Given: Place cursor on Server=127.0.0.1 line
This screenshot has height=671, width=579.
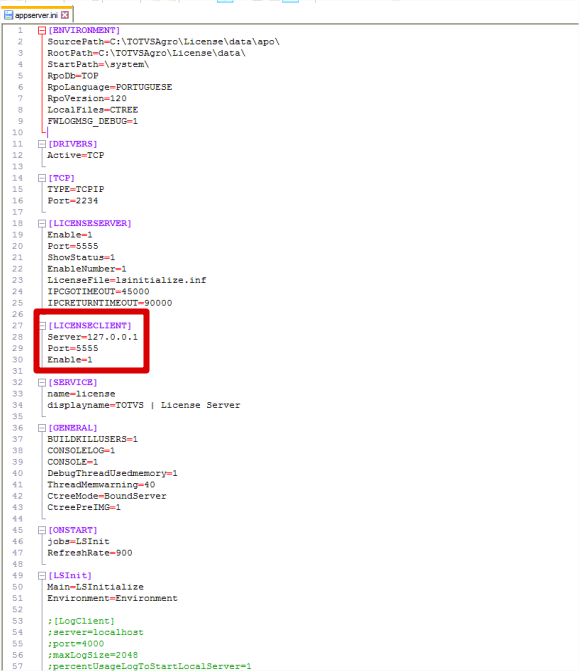Looking at the screenshot, I should pos(92,337).
